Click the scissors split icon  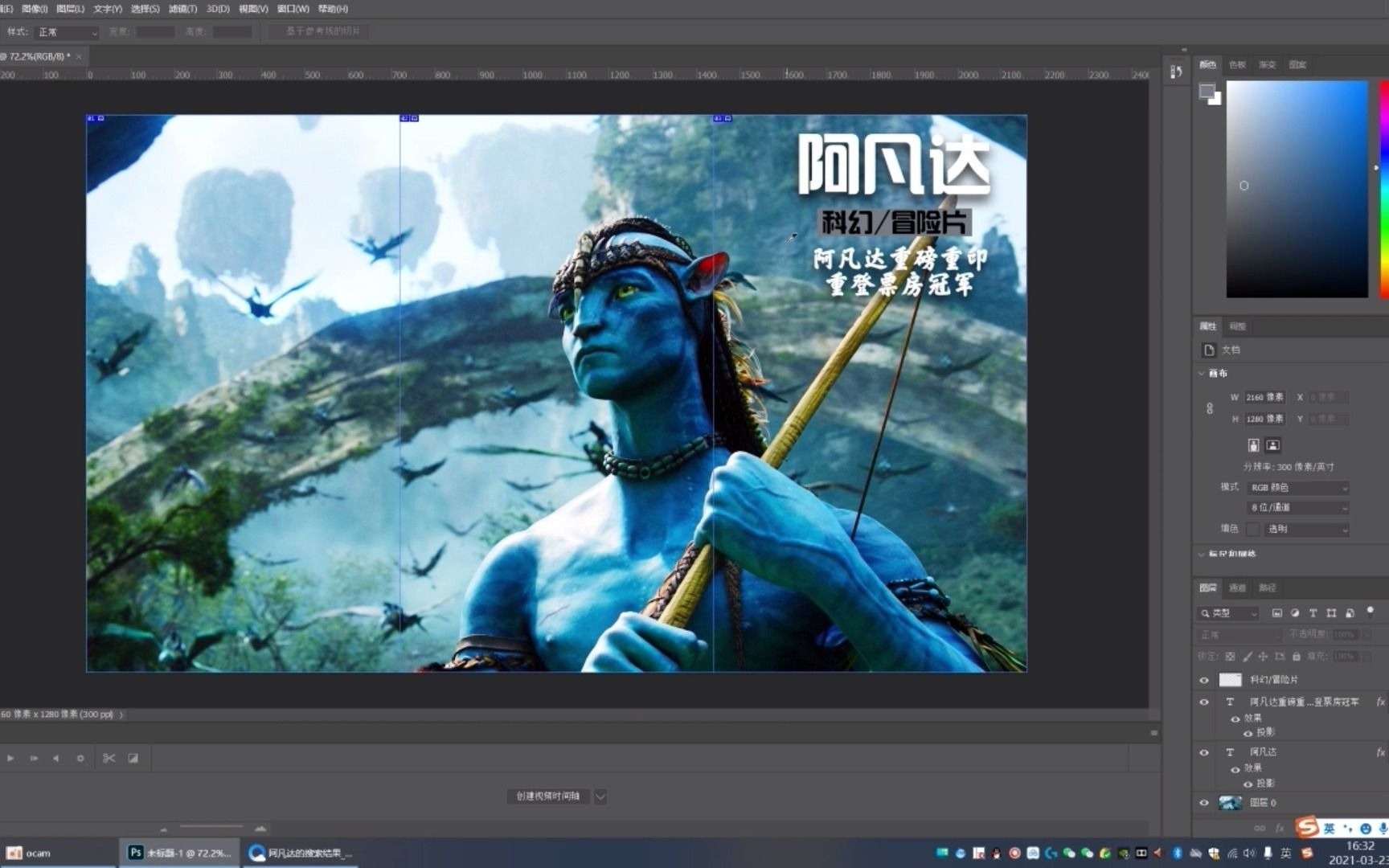click(x=109, y=758)
